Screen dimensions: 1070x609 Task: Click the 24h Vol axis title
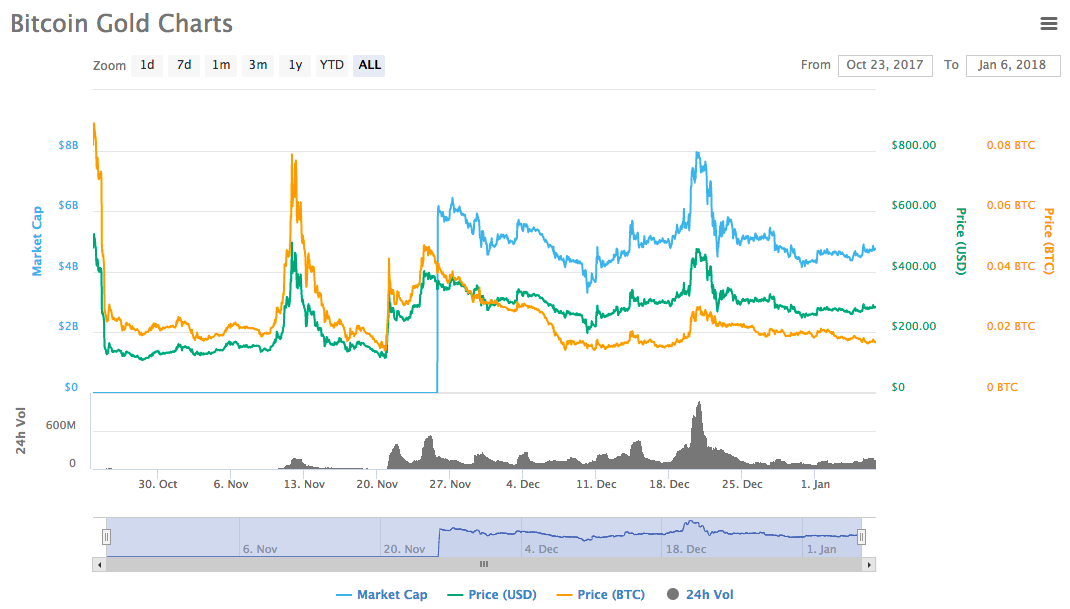[x=21, y=431]
